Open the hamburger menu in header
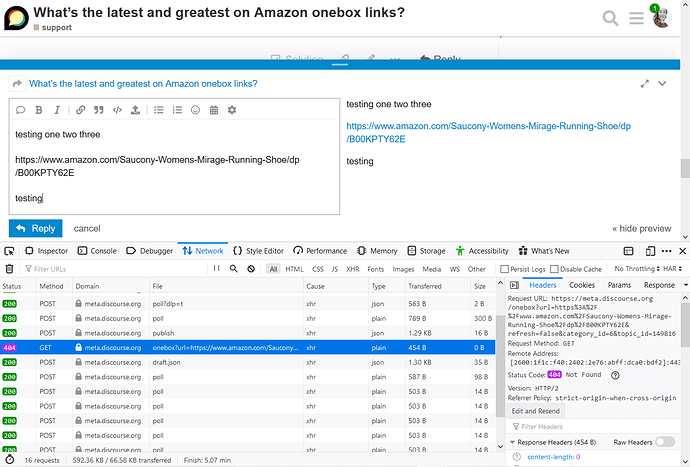 coord(636,18)
